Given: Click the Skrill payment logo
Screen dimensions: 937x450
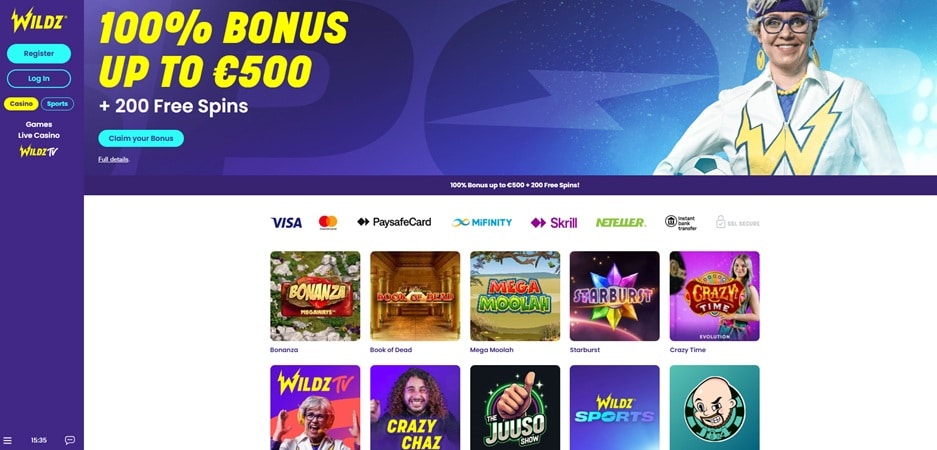Looking at the screenshot, I should coord(554,223).
